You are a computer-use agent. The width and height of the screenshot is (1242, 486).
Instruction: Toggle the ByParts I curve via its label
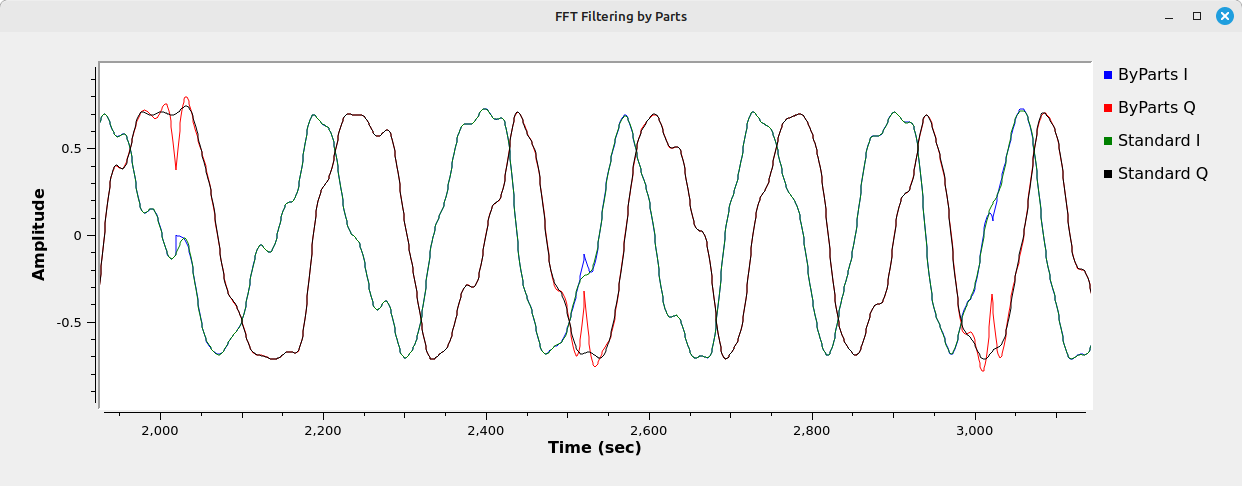point(1153,74)
